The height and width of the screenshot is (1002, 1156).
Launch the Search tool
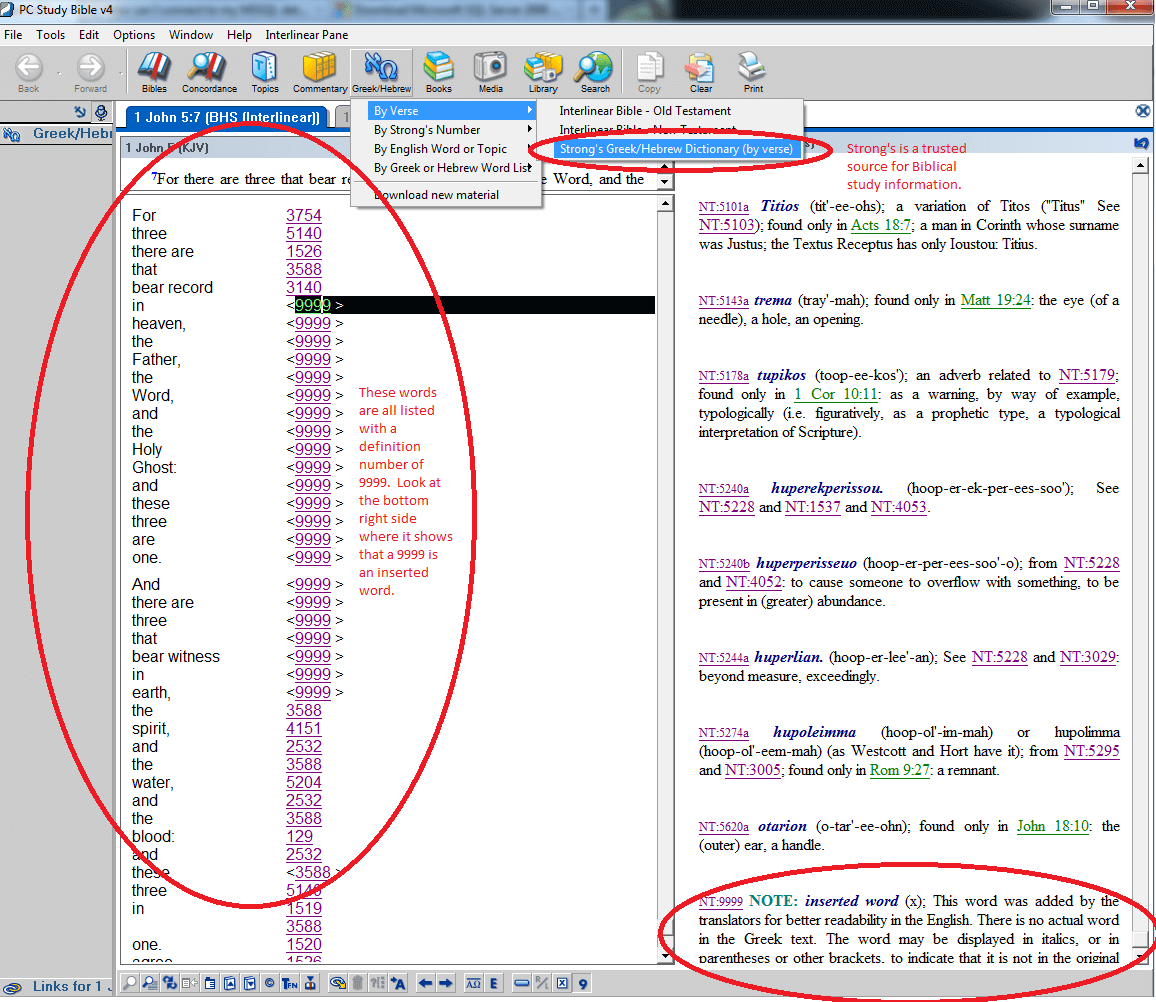tap(595, 72)
